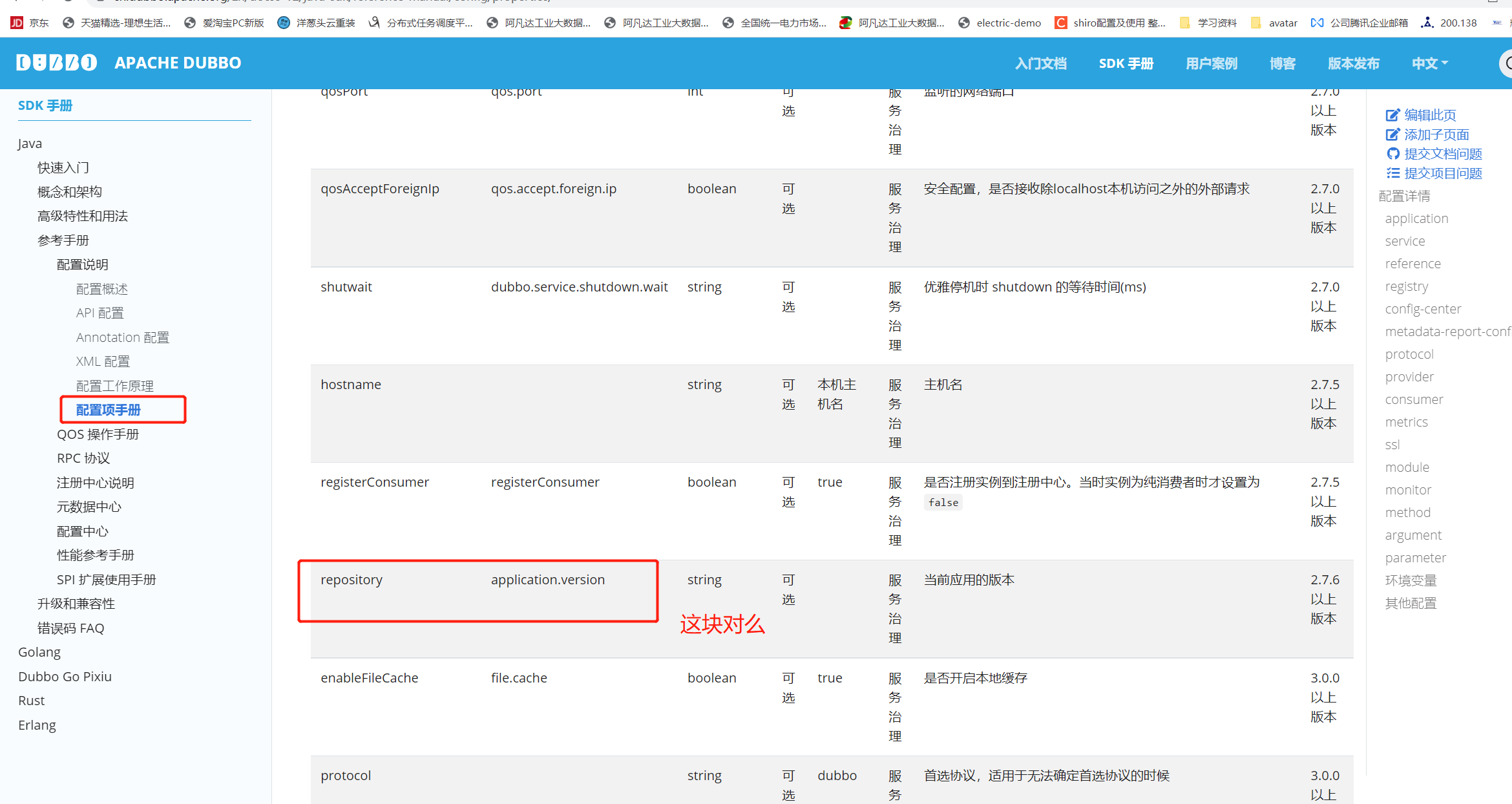The width and height of the screenshot is (1512, 804).
Task: Jump to metrics in page contents
Action: tap(1407, 422)
